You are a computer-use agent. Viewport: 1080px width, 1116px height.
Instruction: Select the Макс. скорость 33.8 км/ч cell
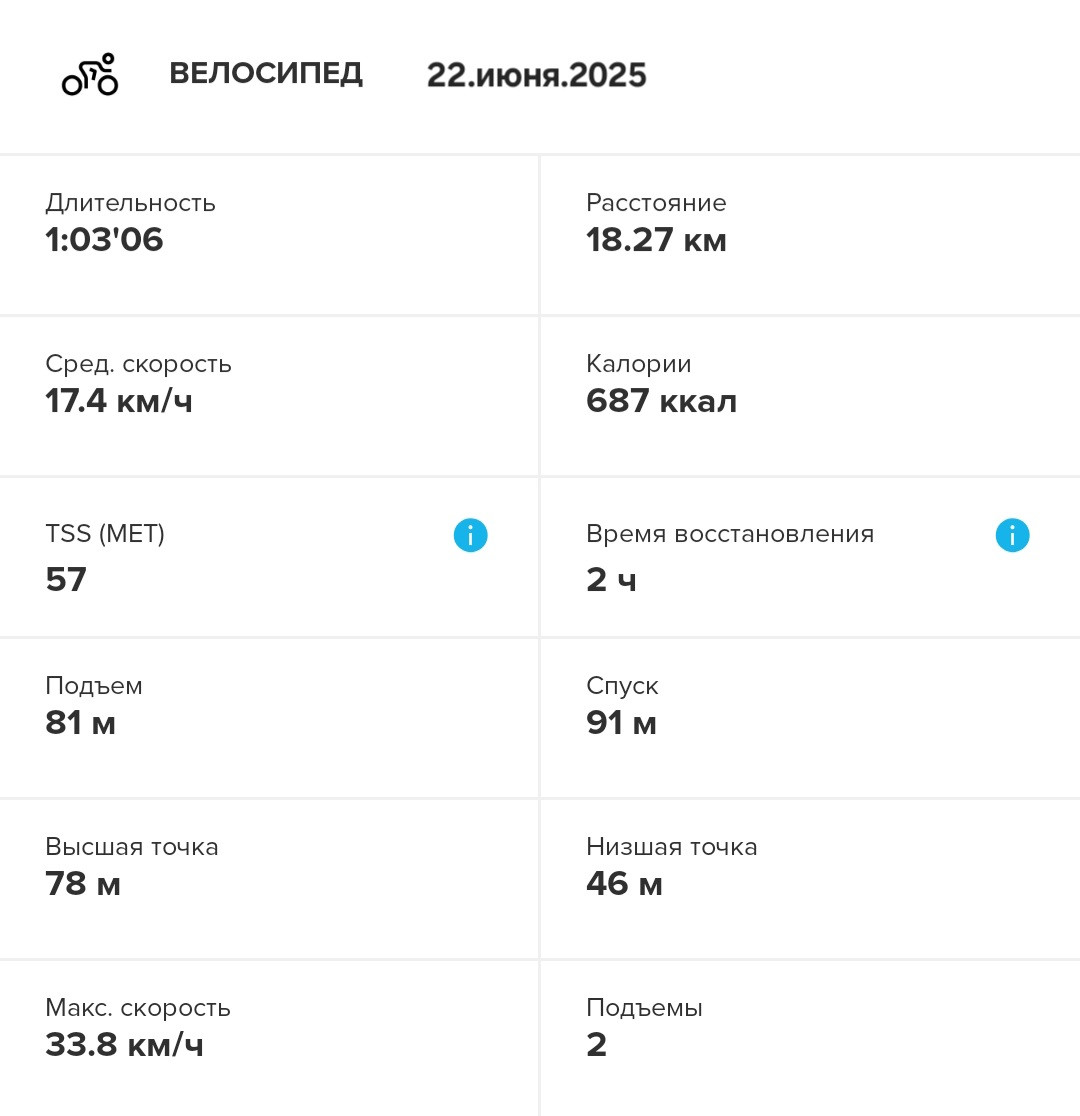(269, 1038)
